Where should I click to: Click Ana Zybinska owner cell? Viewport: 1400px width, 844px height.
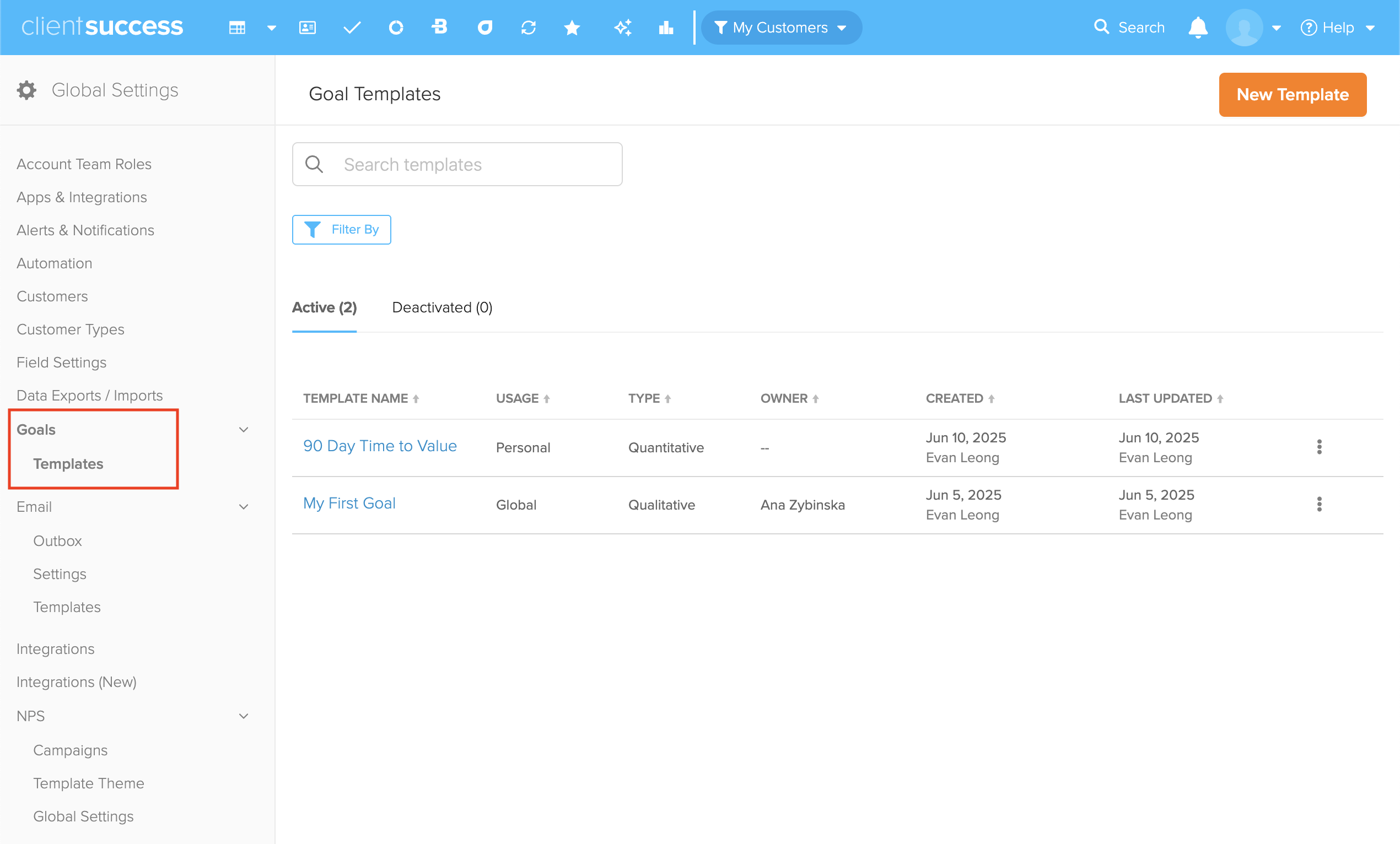coord(803,505)
